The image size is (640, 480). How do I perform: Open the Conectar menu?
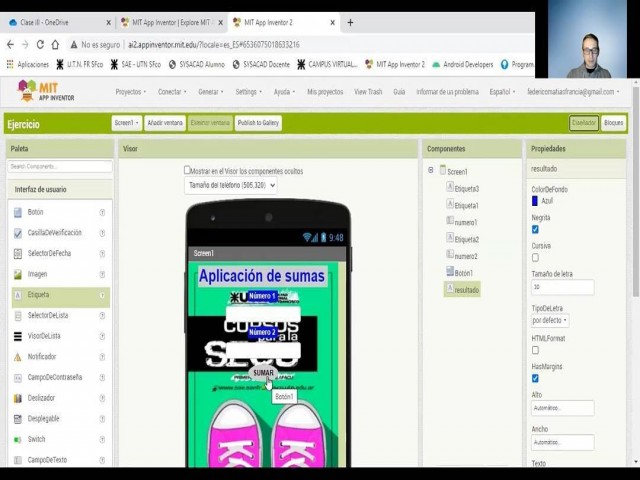pyautogui.click(x=172, y=92)
